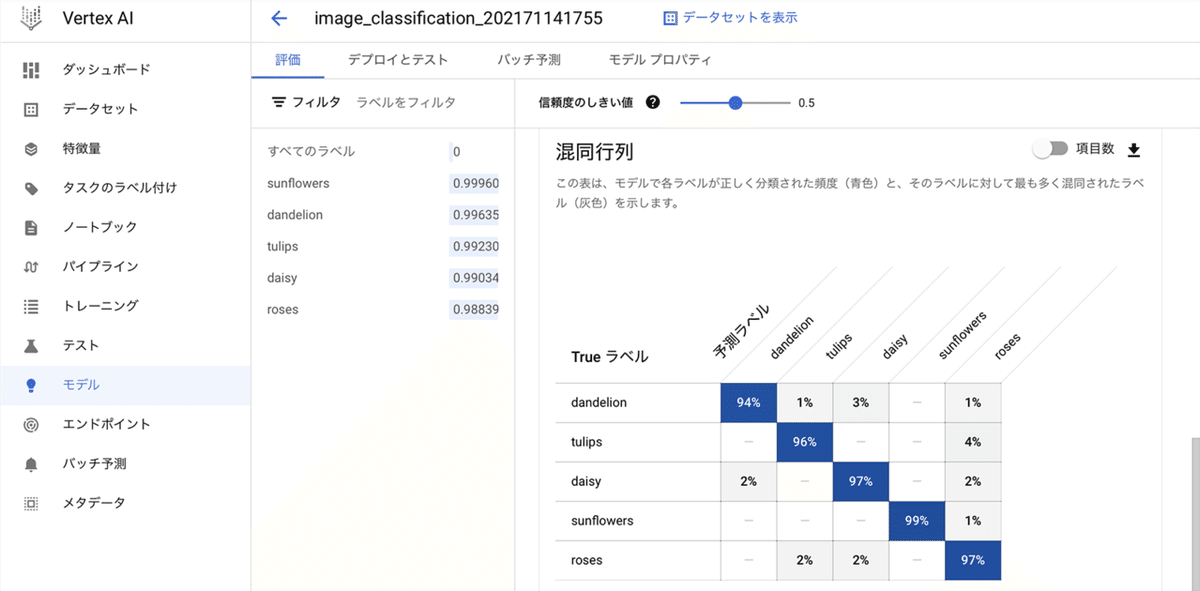Click the 3% cell in dandelion row
Viewport: 1200px width, 591px height.
(x=861, y=402)
